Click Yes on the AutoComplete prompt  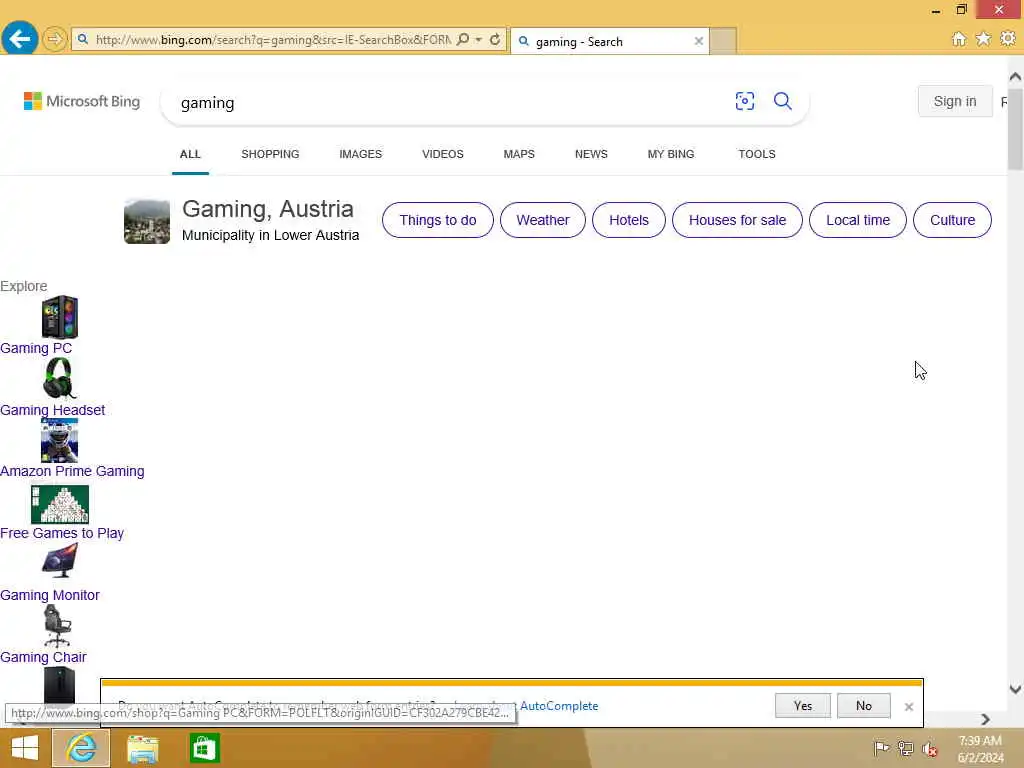803,705
